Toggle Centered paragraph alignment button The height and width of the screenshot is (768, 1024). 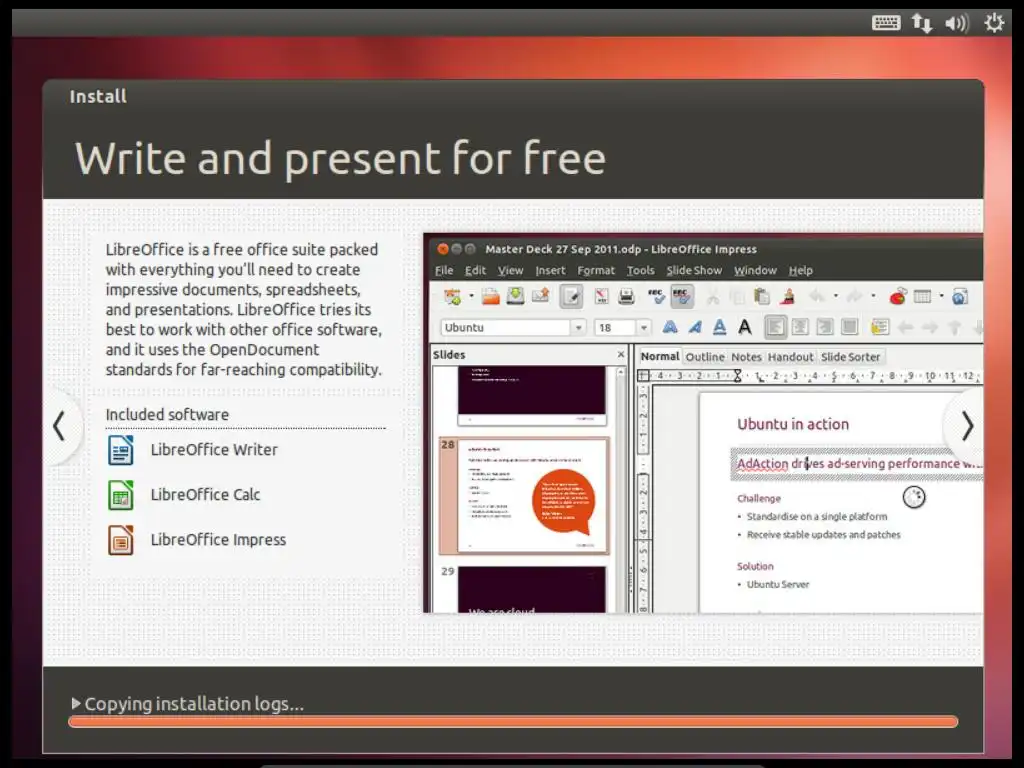point(800,327)
